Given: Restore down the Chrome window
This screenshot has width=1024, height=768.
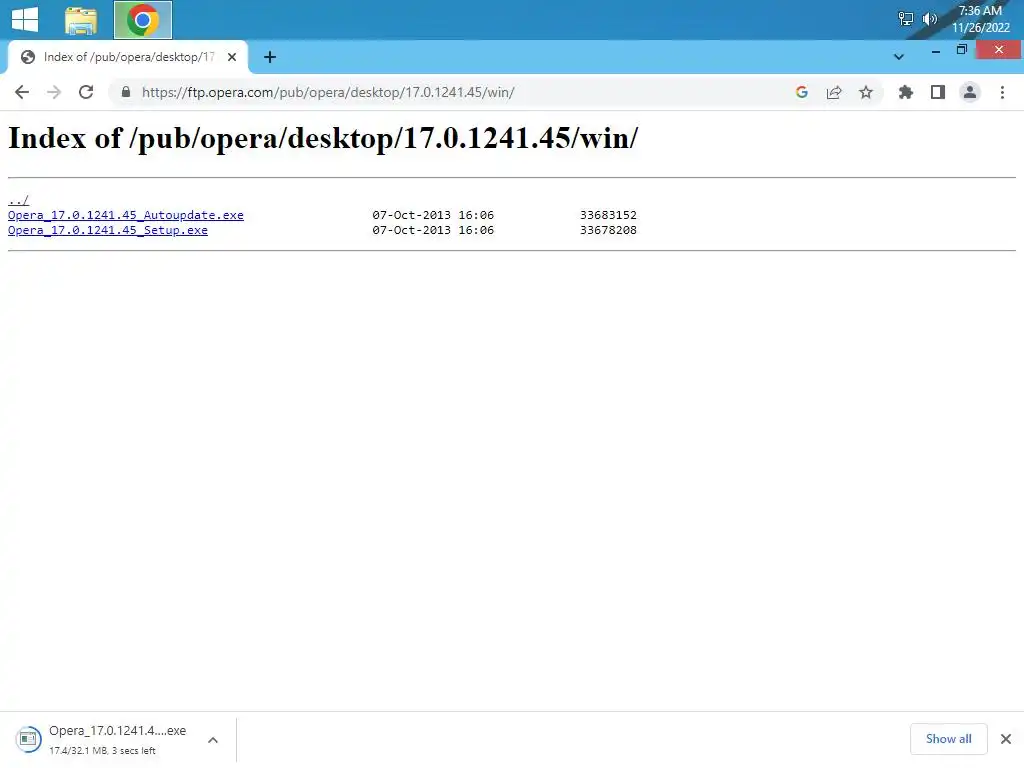Looking at the screenshot, I should tap(962, 50).
